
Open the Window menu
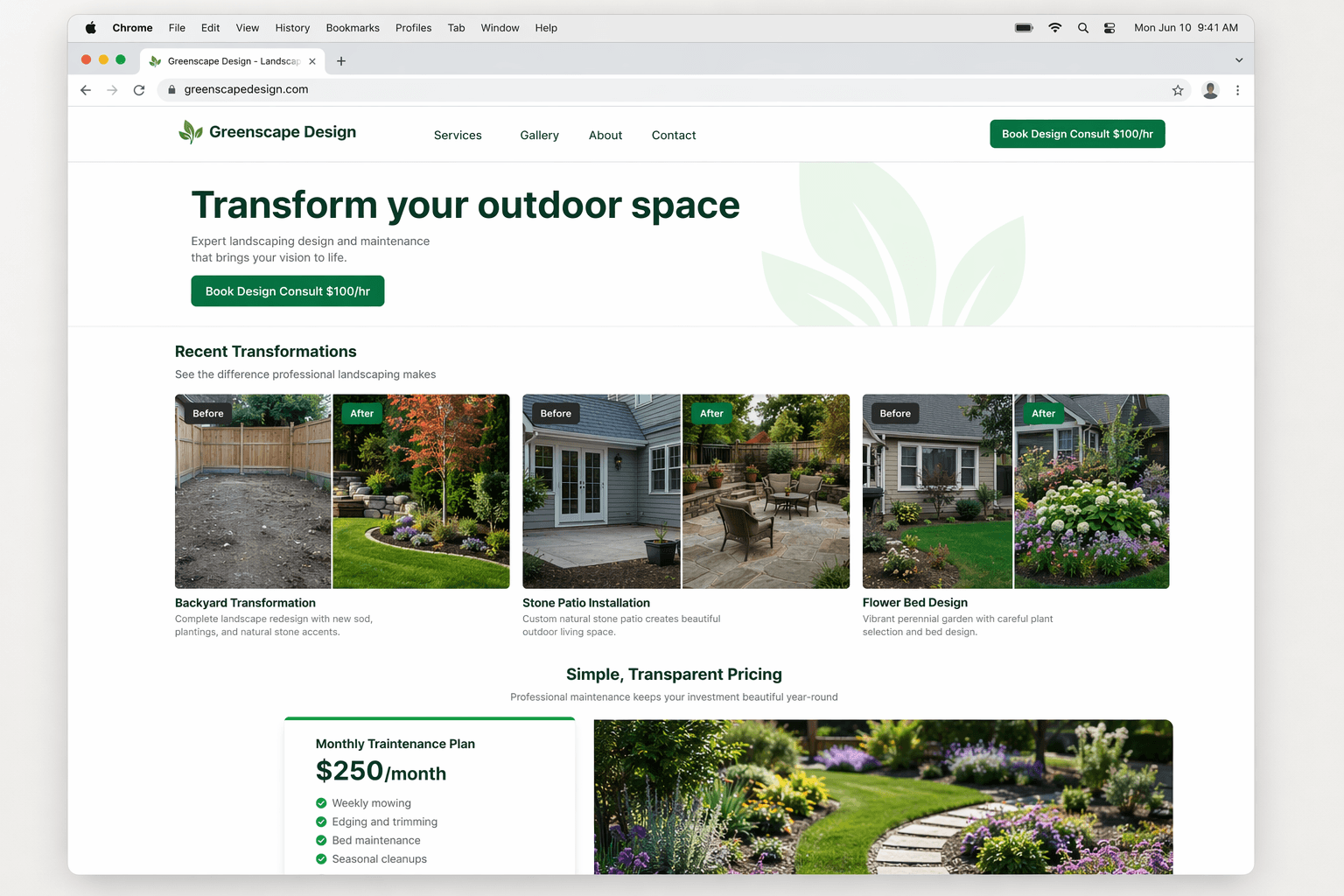[500, 28]
